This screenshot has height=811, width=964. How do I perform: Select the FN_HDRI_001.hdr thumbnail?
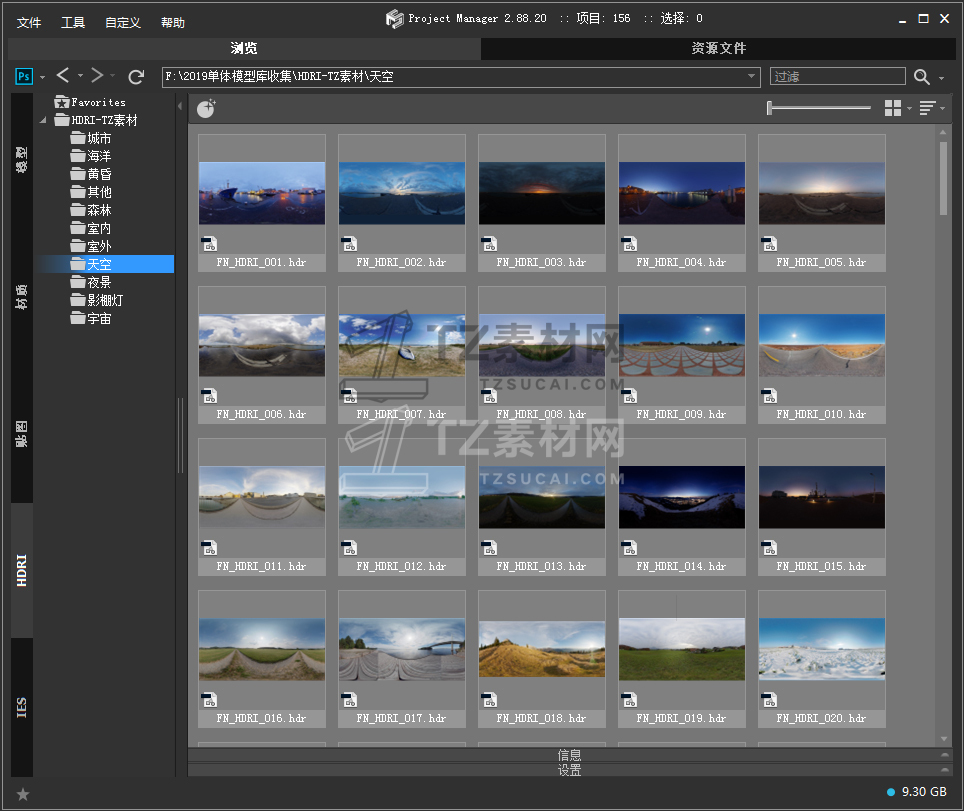pyautogui.click(x=262, y=193)
